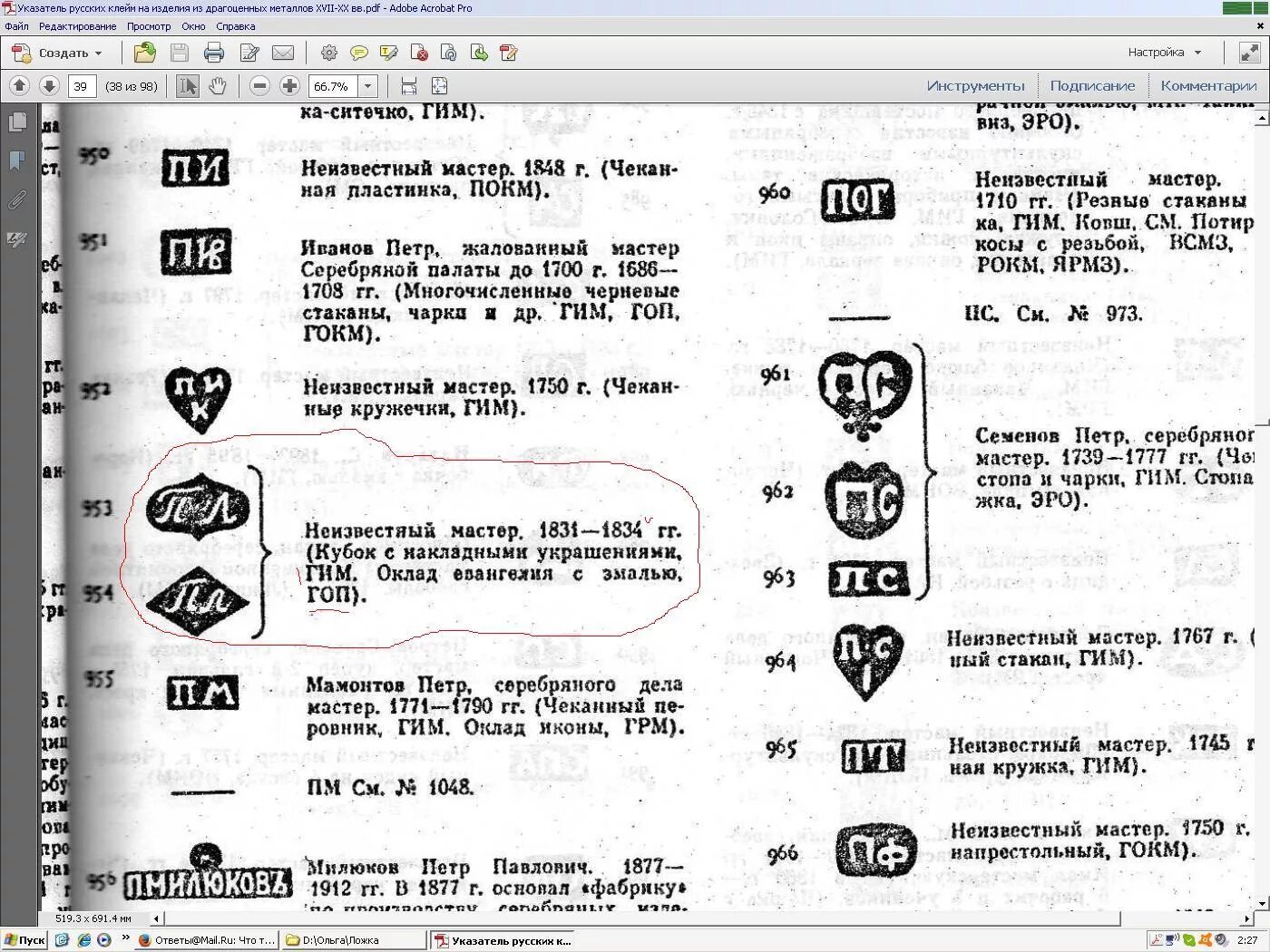
Task: Zoom out with the minus button
Action: (259, 86)
